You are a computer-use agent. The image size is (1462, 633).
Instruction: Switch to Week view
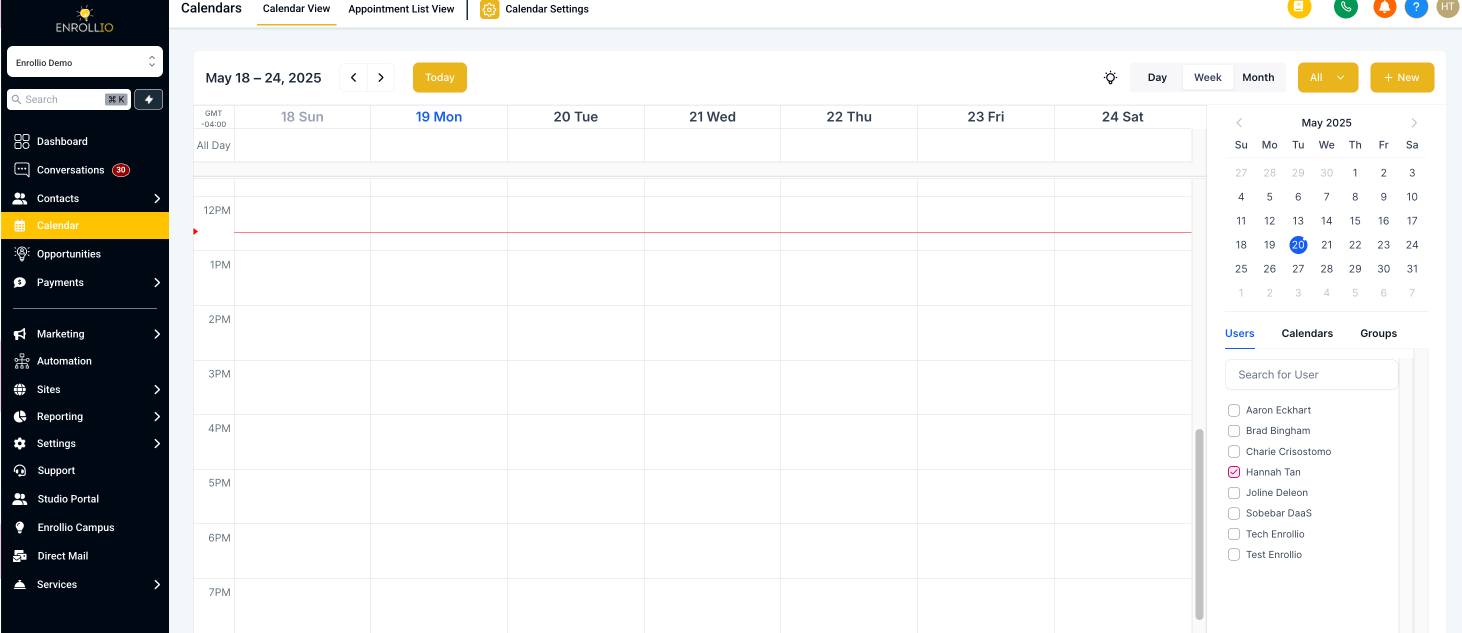pos(1208,78)
